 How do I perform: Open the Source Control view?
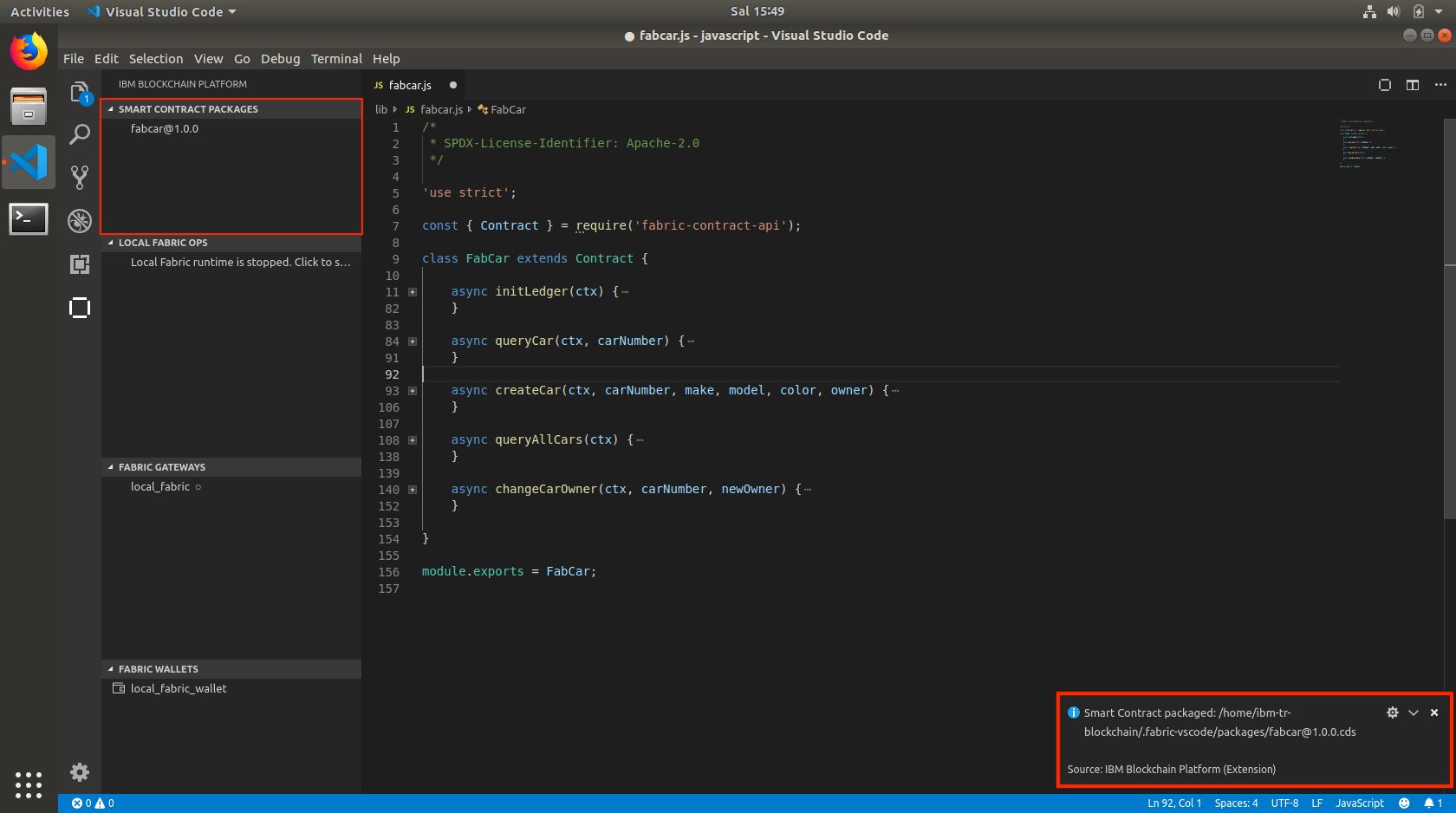click(80, 178)
